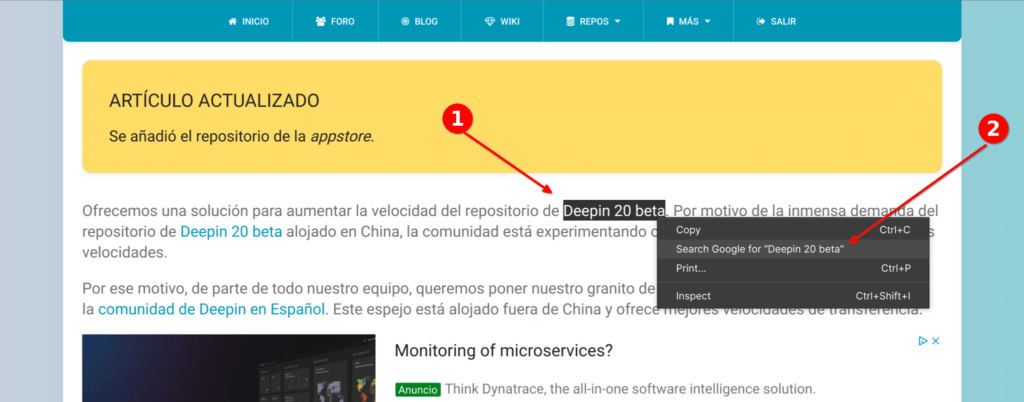Click the green Anuncio badge
Screen dimensions: 1024x402
(x=418, y=390)
